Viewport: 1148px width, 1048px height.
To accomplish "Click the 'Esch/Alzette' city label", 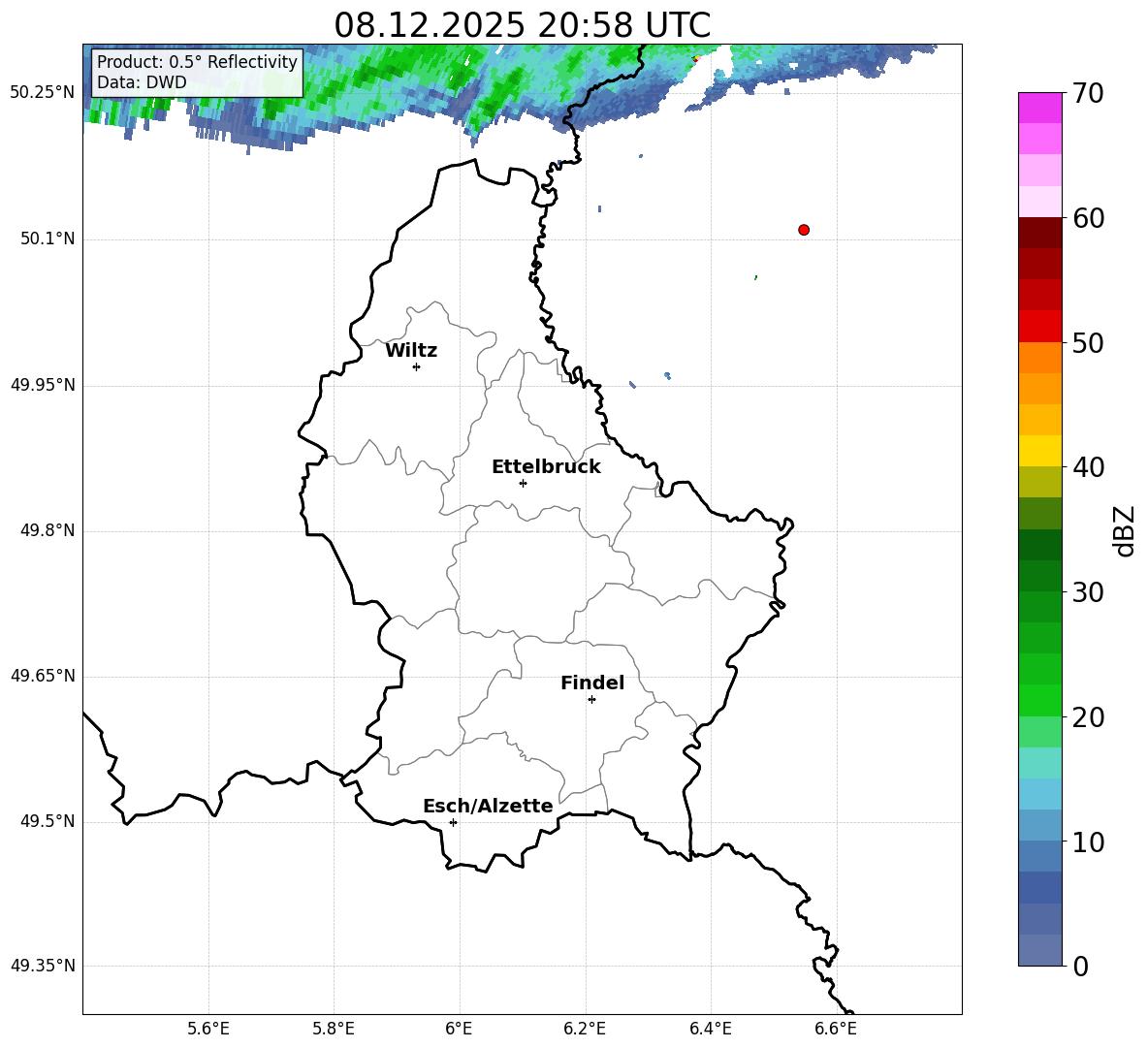I will [488, 807].
